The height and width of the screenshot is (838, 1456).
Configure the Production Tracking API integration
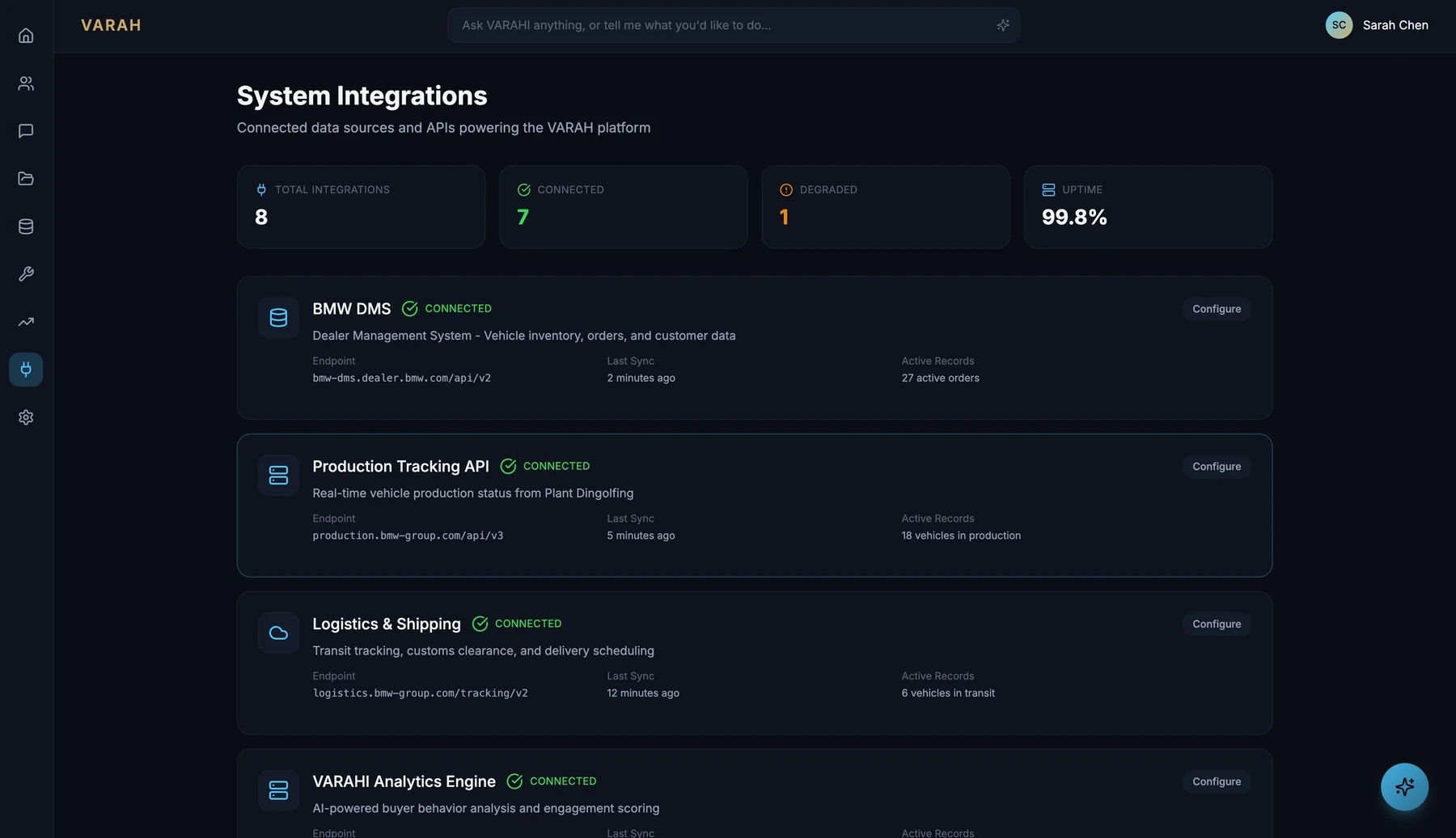1217,467
